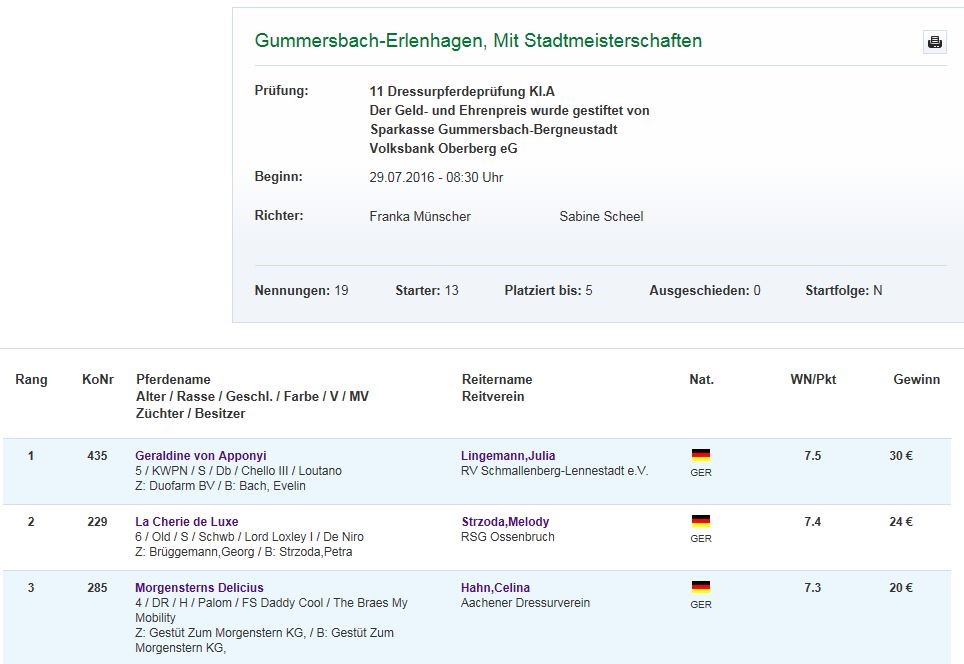Open the La Cherie de Luxe horse link
Image resolution: width=964 pixels, height=664 pixels.
coord(186,522)
